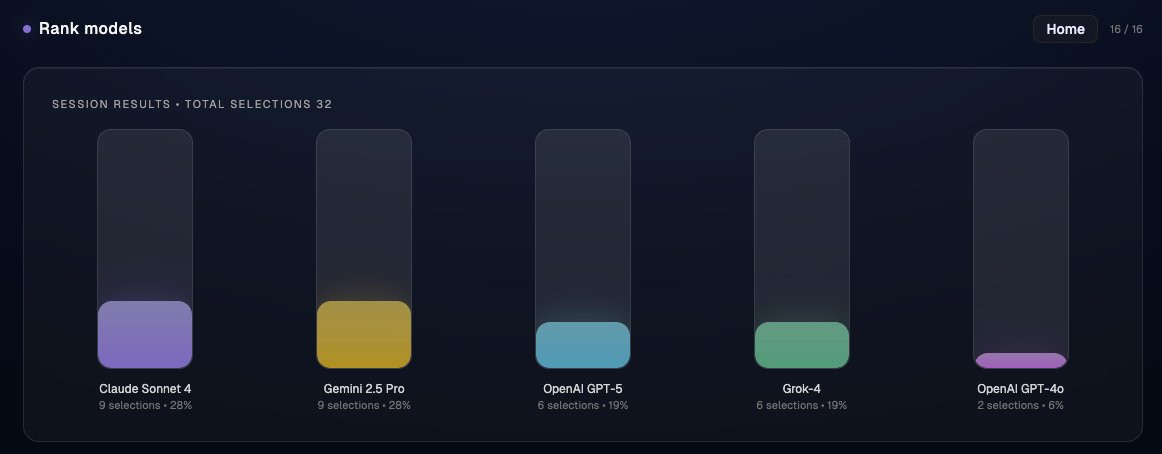Click Claude's 9 selections 28% text
The height and width of the screenshot is (454, 1162).
145,405
